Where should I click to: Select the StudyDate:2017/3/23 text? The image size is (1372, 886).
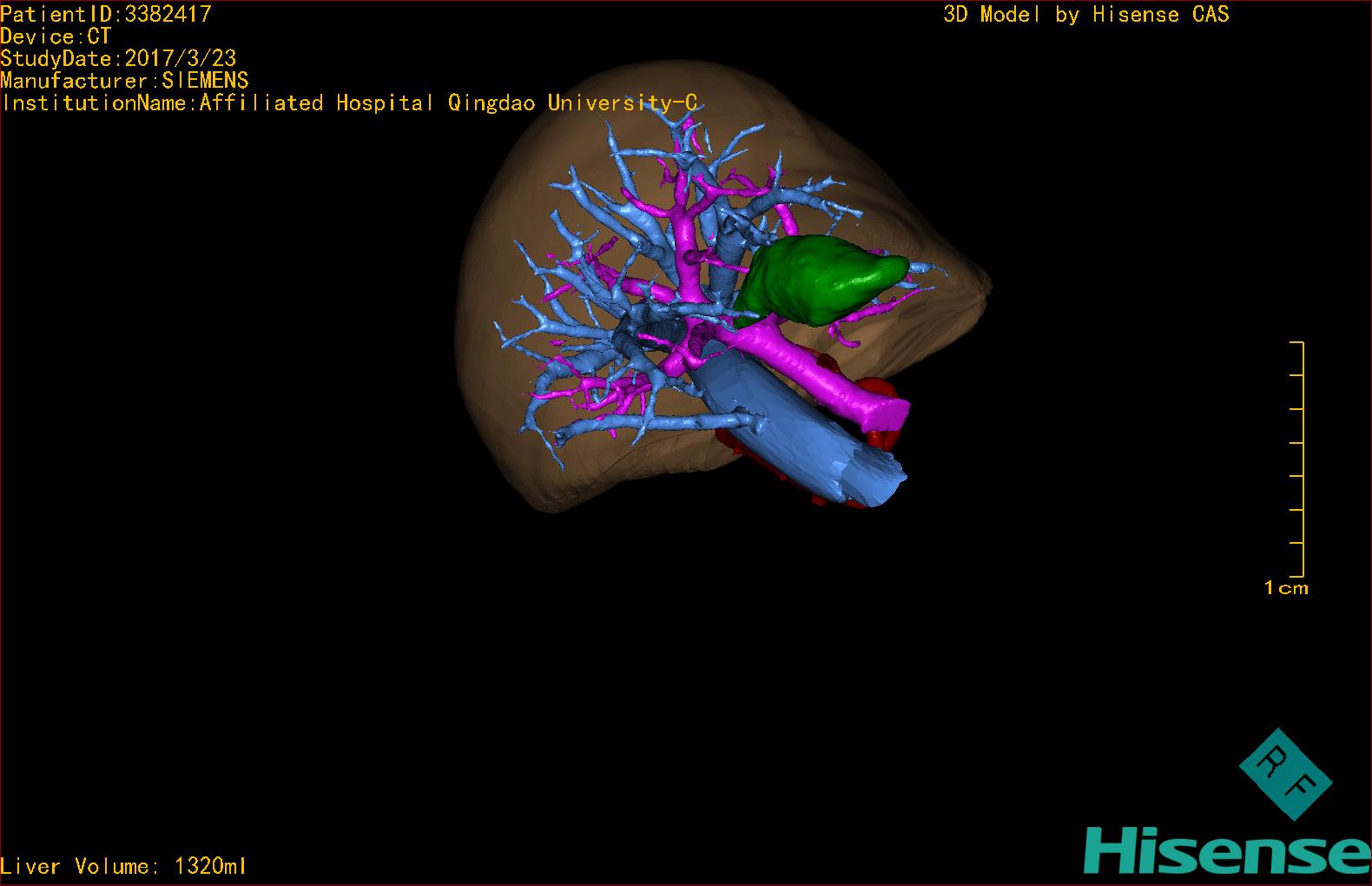(118, 58)
